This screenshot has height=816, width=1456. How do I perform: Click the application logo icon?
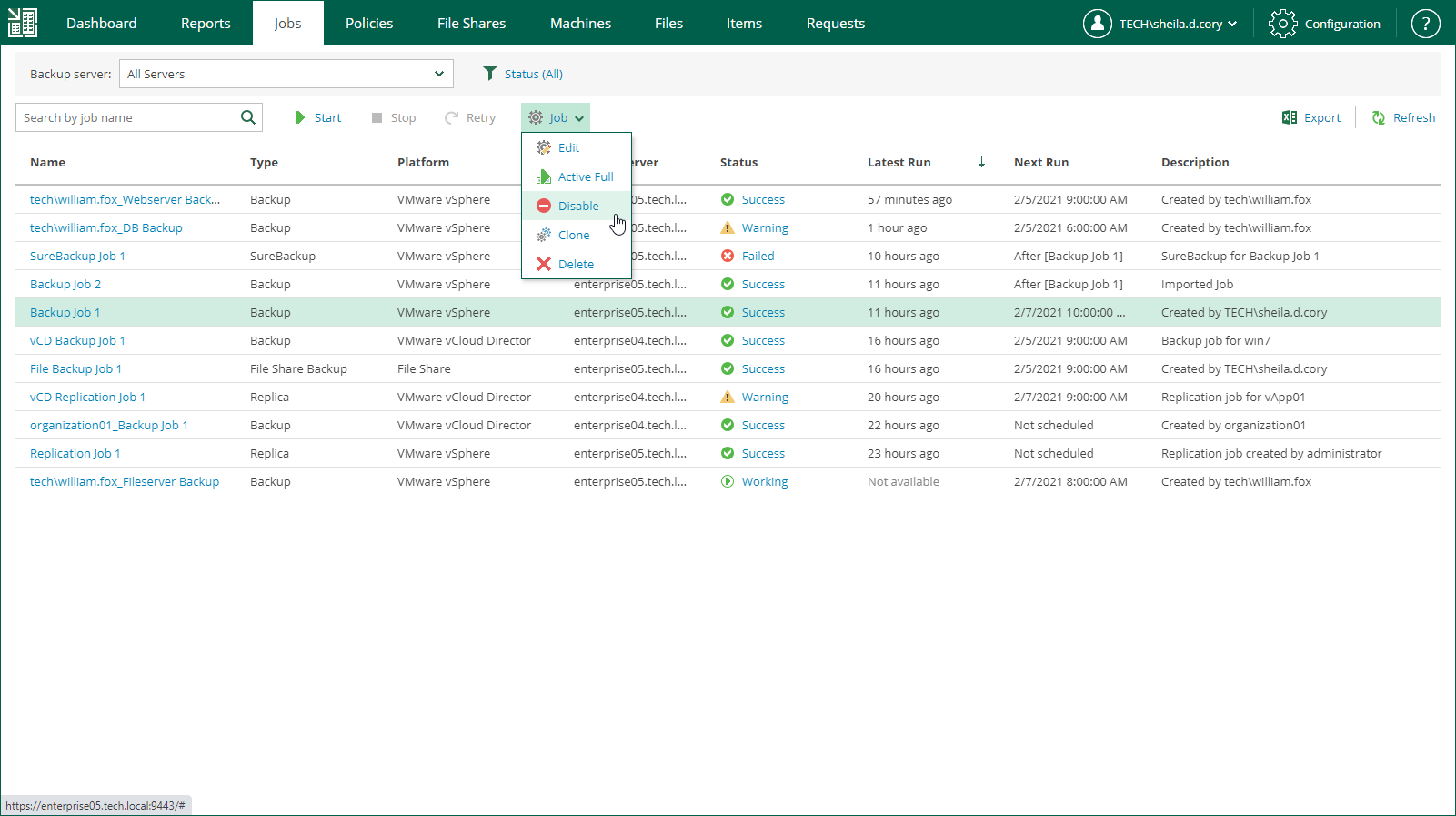[x=23, y=23]
